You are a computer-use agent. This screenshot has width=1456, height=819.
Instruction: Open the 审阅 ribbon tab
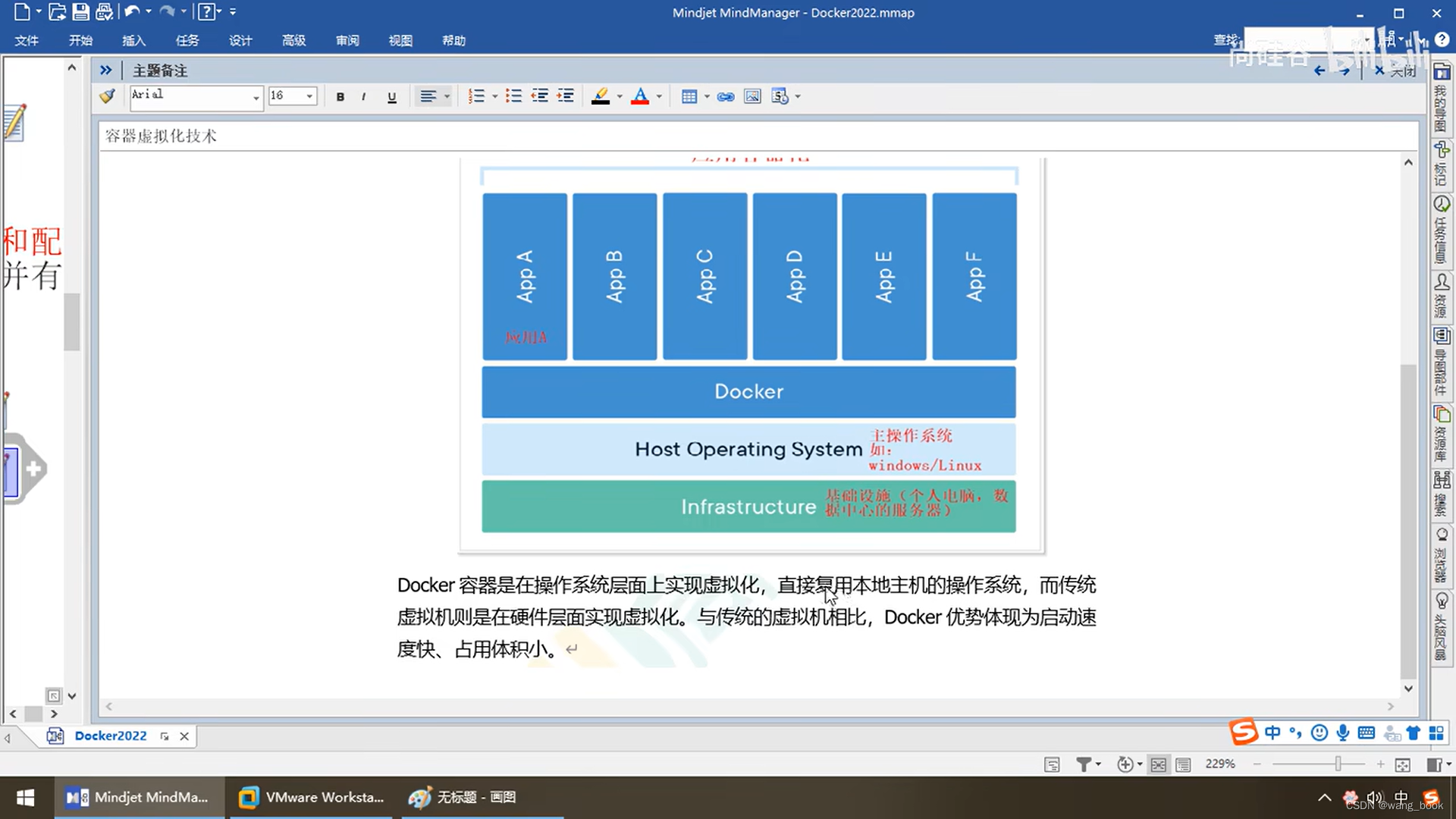click(347, 40)
